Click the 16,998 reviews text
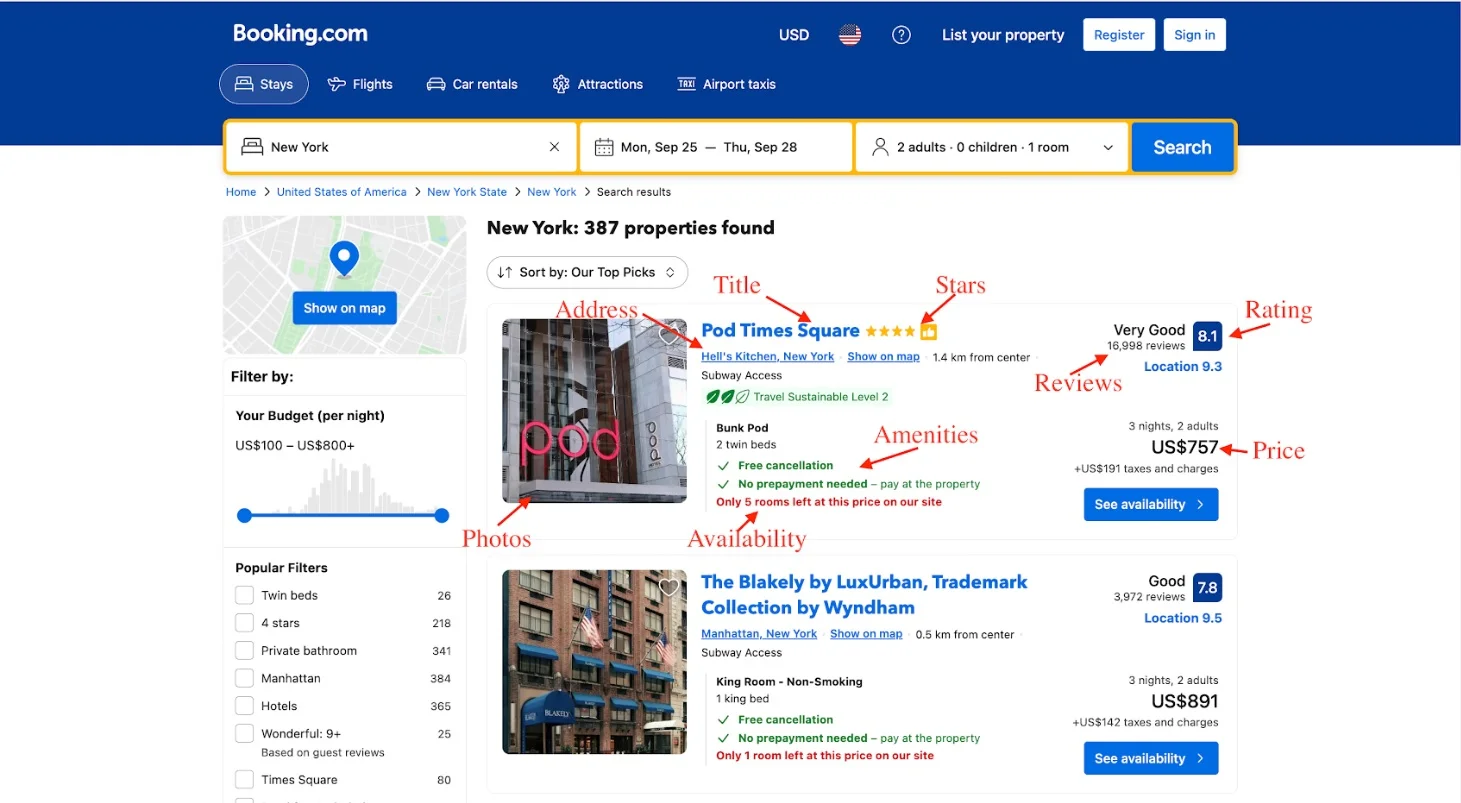Image resolution: width=1461 pixels, height=803 pixels. tap(1146, 346)
